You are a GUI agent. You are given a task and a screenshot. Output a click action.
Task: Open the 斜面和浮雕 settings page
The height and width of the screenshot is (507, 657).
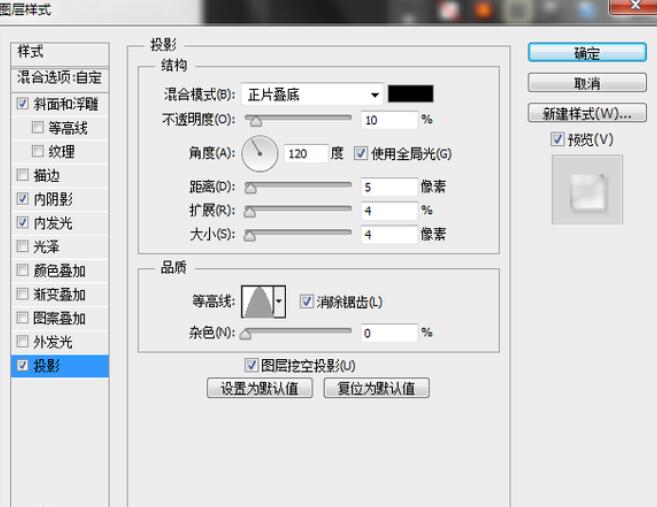(66, 104)
